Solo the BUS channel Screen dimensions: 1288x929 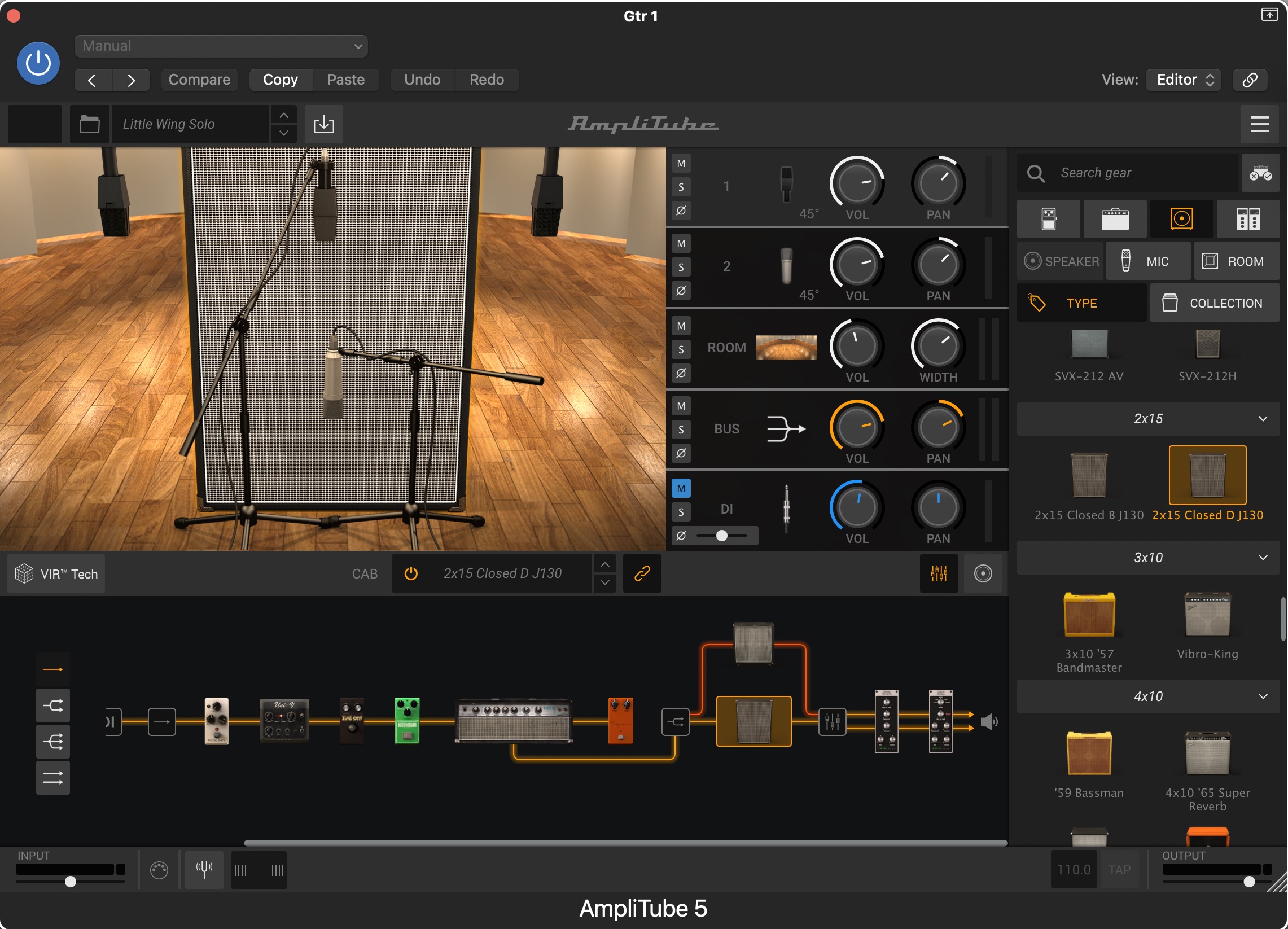coord(681,430)
